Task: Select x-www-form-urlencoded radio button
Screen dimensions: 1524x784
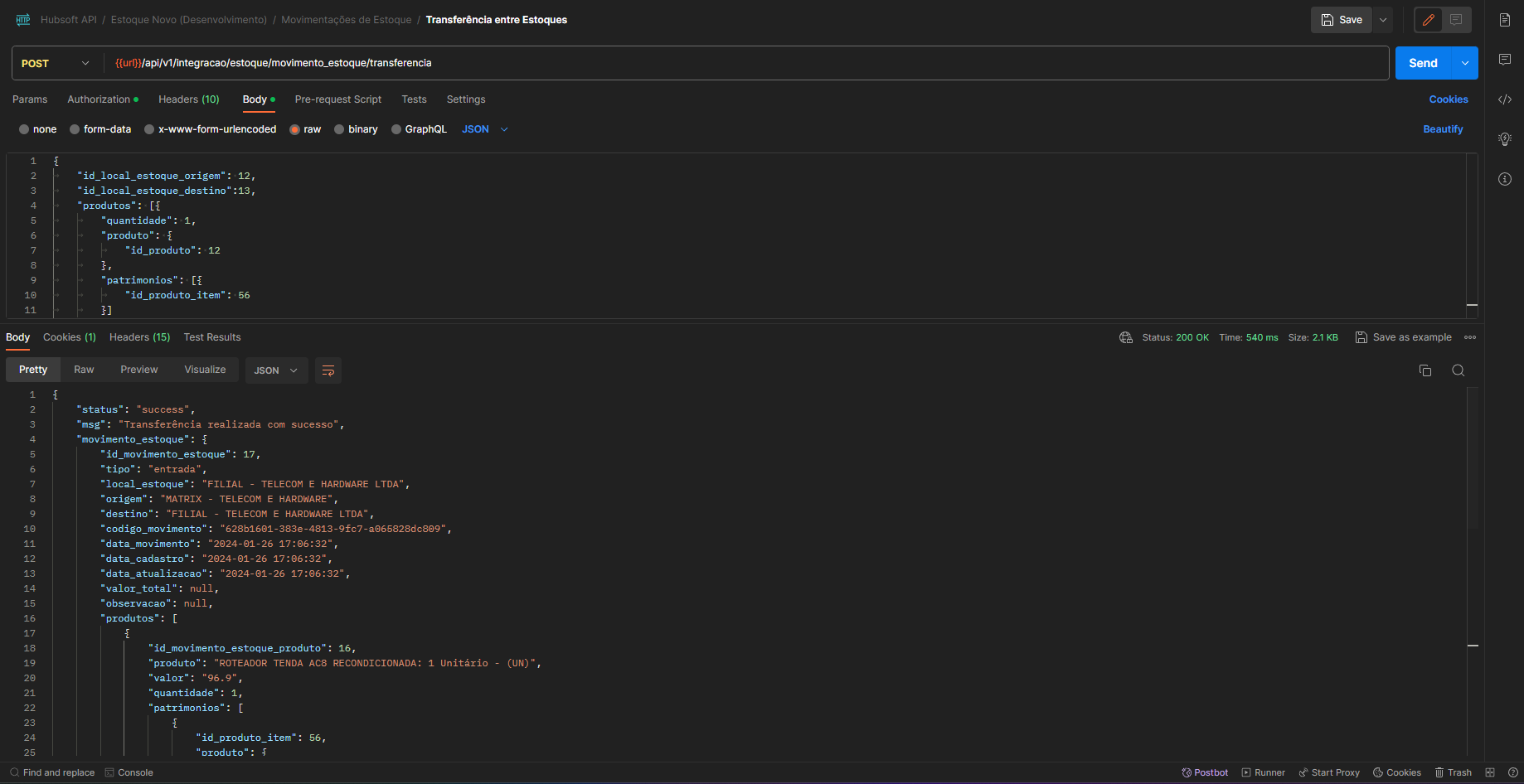Action: coord(149,129)
